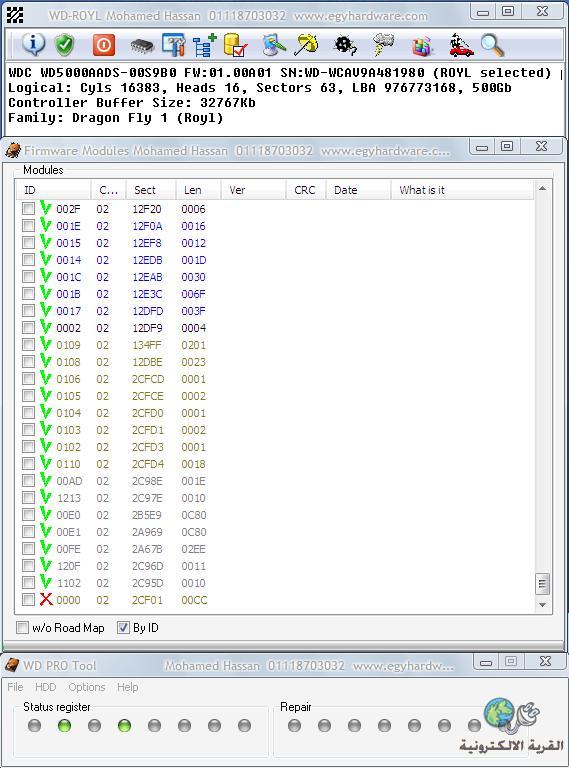Tick the checkbox for module 001E
569x768 pixels.
click(28, 226)
